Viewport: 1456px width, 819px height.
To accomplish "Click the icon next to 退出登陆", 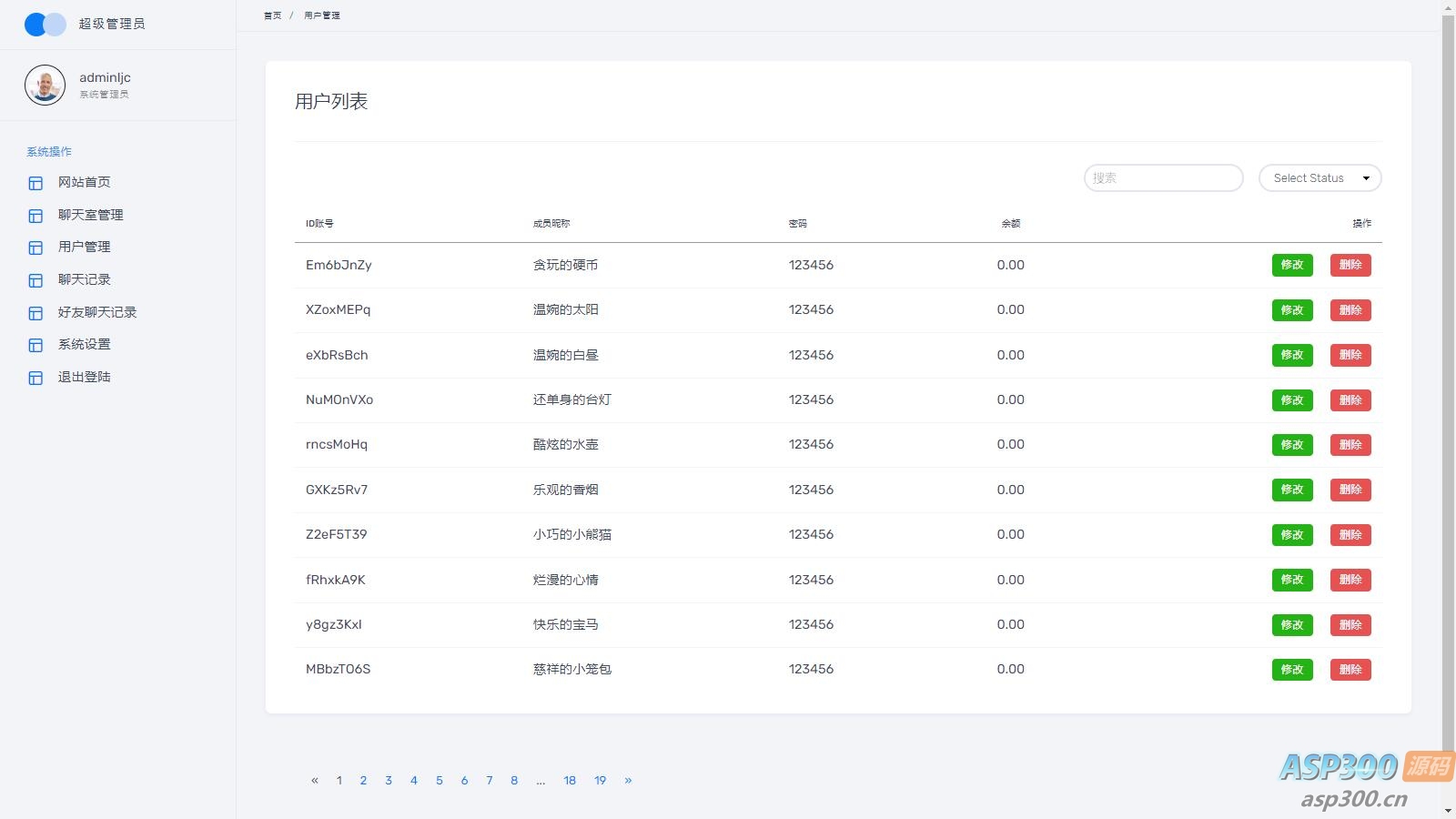I will pyautogui.click(x=35, y=378).
